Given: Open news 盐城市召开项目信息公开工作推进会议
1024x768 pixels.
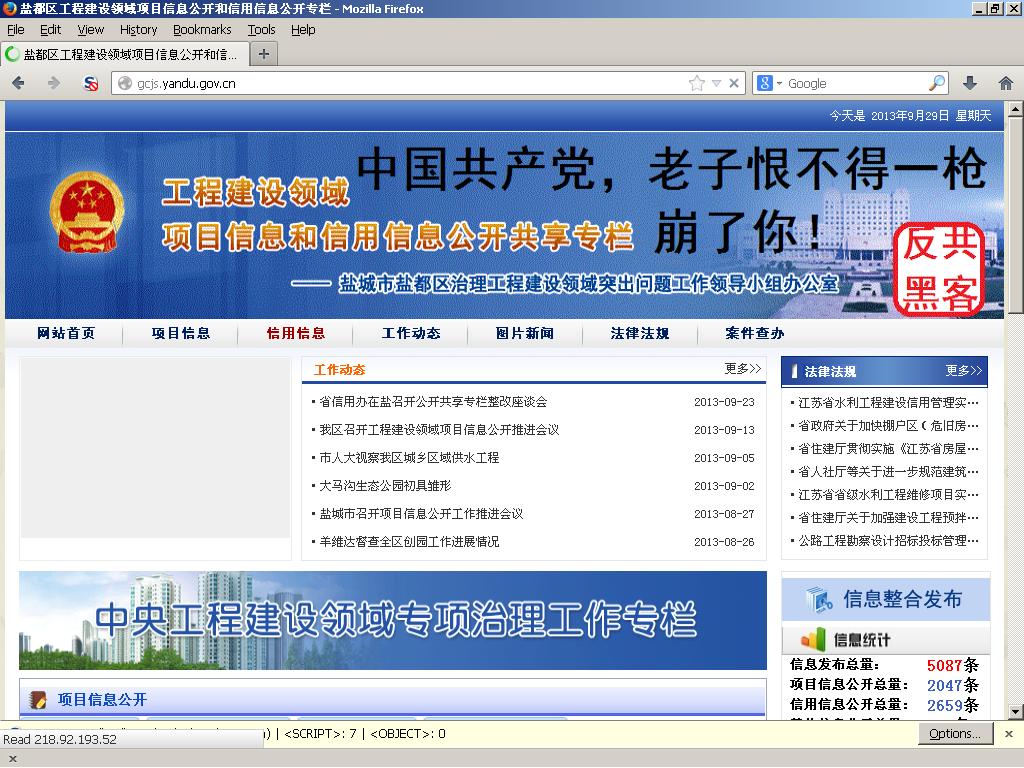Looking at the screenshot, I should pyautogui.click(x=421, y=514).
